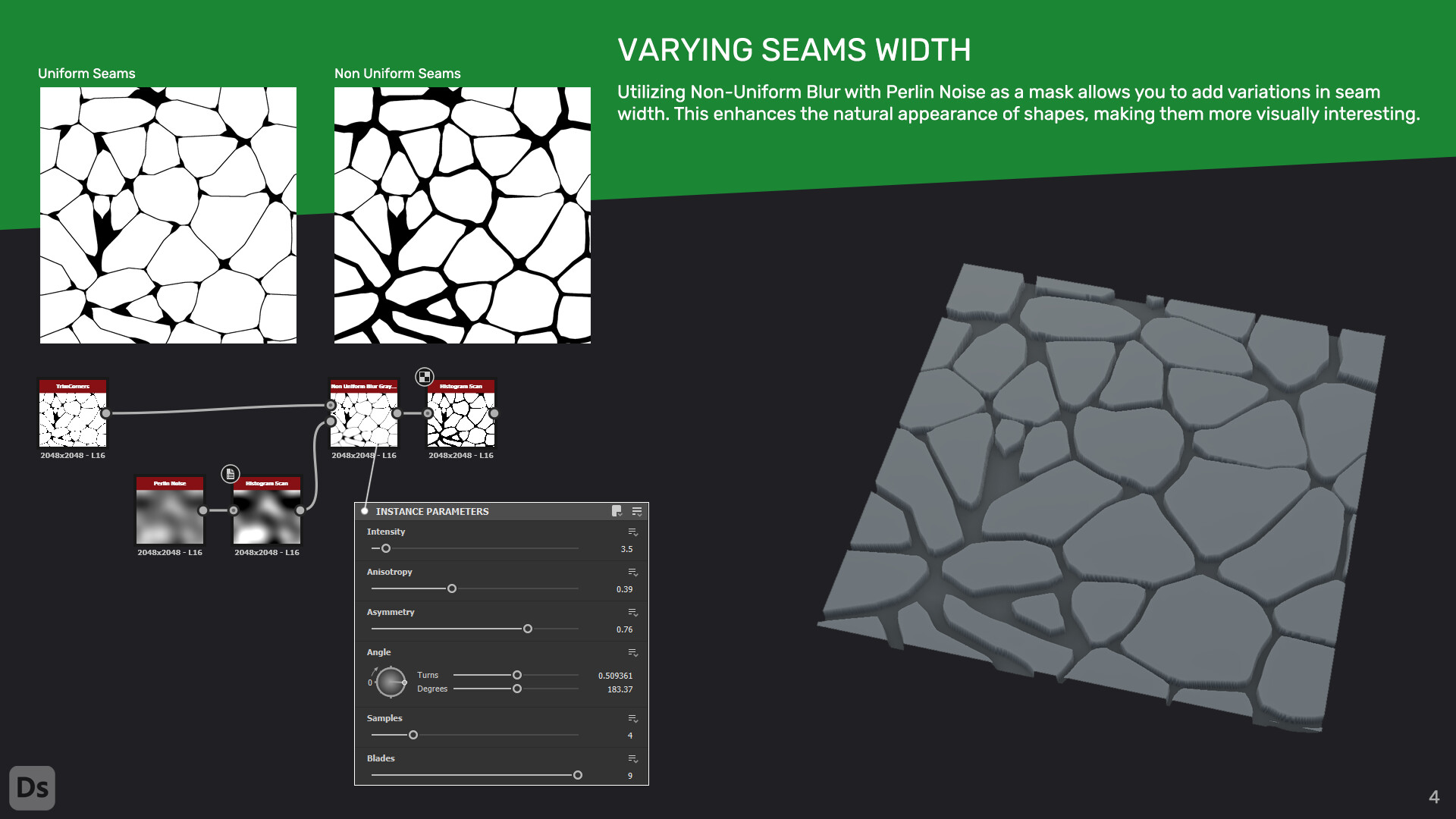Click the preset options icon next to Turns

(x=632, y=653)
